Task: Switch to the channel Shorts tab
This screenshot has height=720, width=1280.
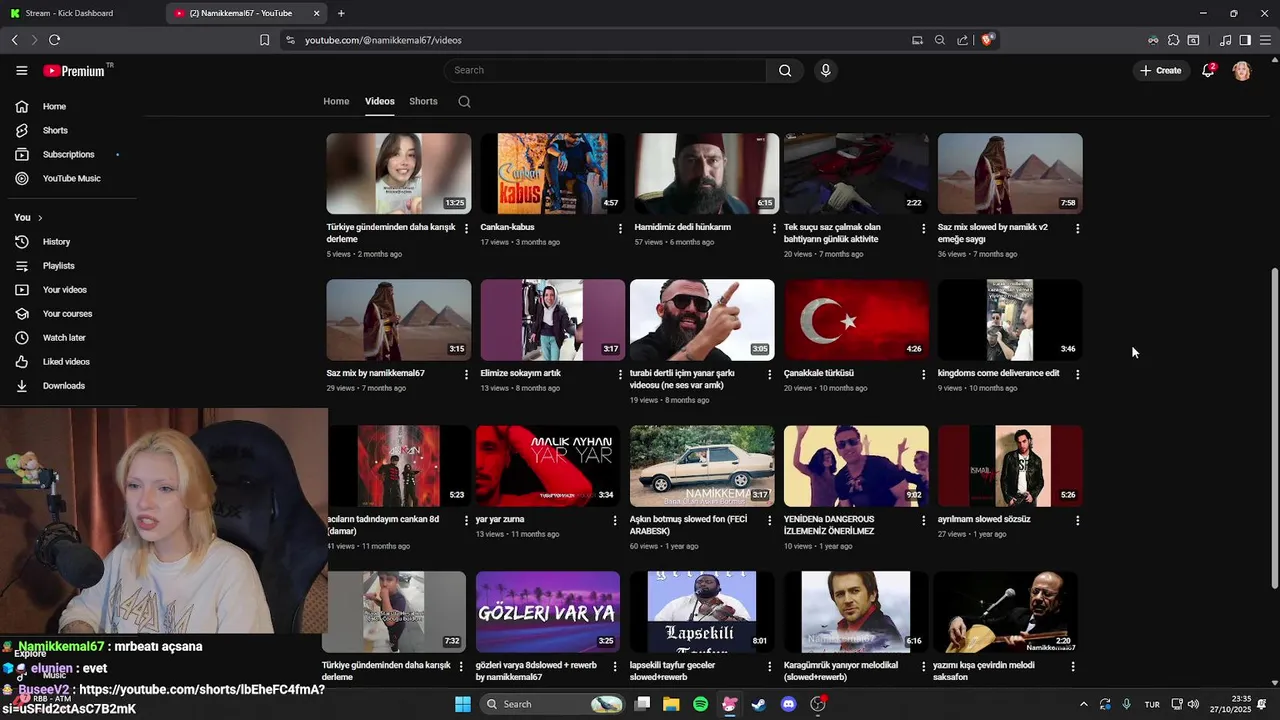Action: [x=423, y=101]
